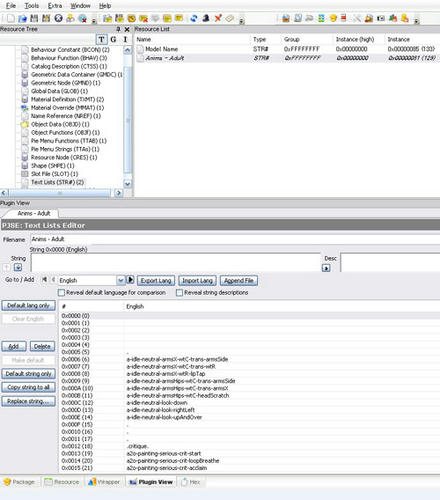Click the yellow clock resource icon
The image size is (440, 500).
(132, 18)
